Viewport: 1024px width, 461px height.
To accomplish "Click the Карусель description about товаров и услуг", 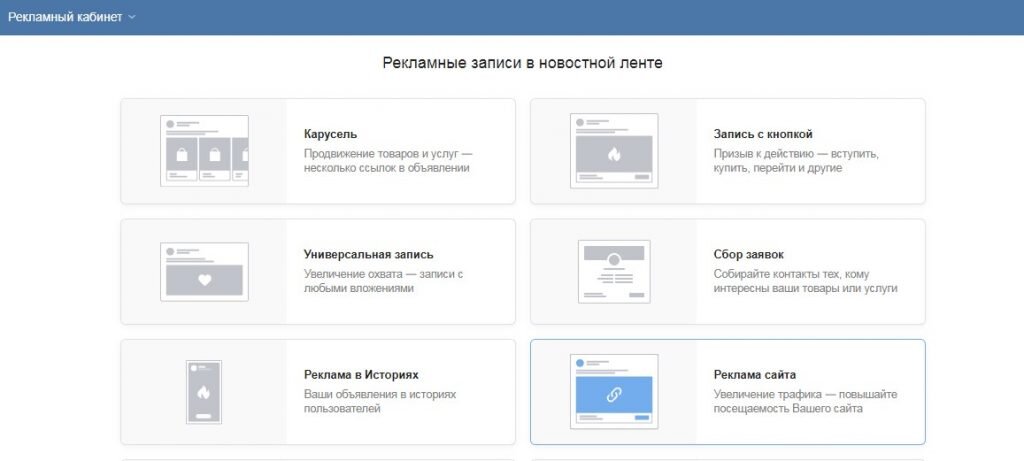I will 388,161.
